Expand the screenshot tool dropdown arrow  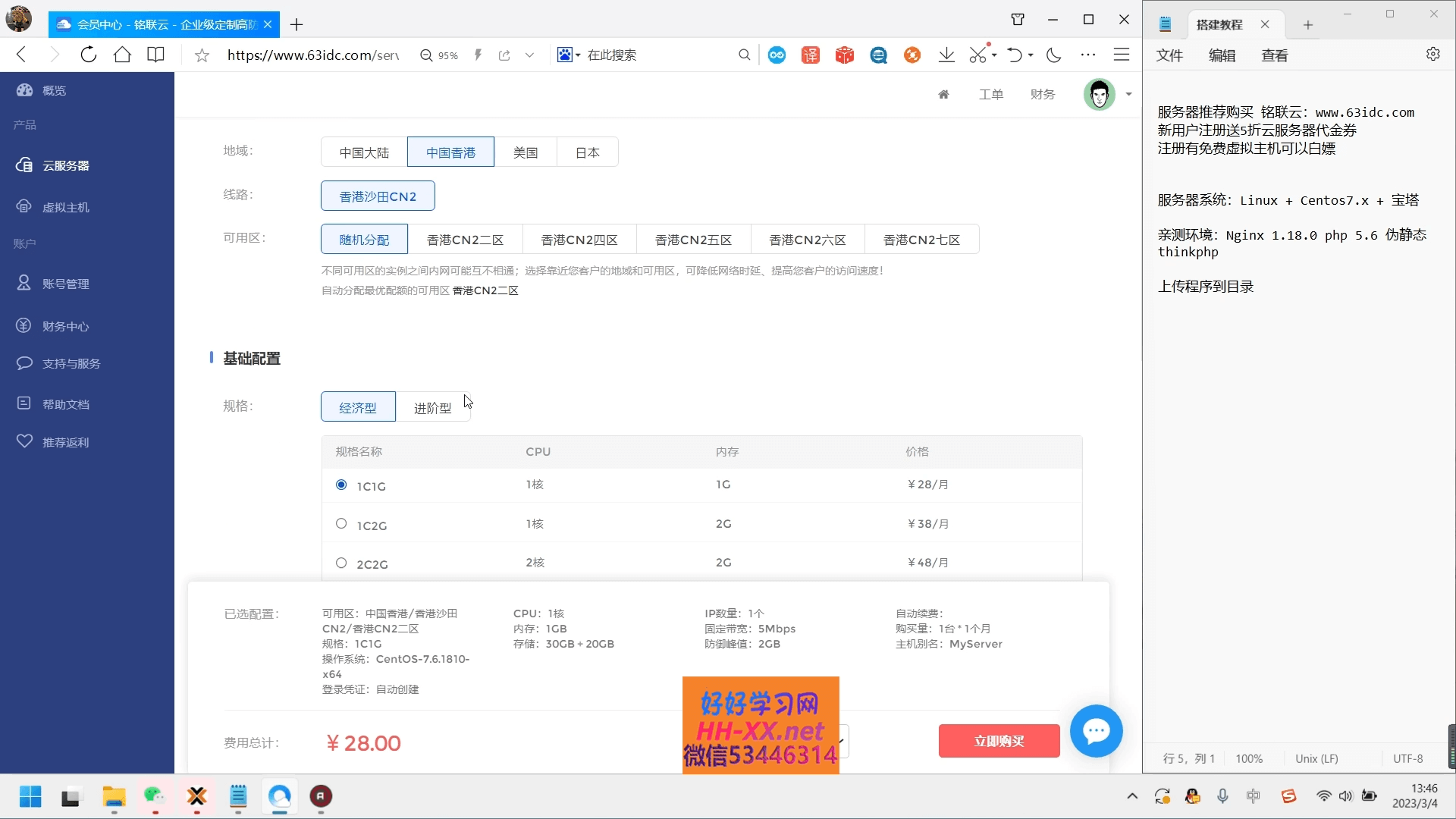(994, 55)
